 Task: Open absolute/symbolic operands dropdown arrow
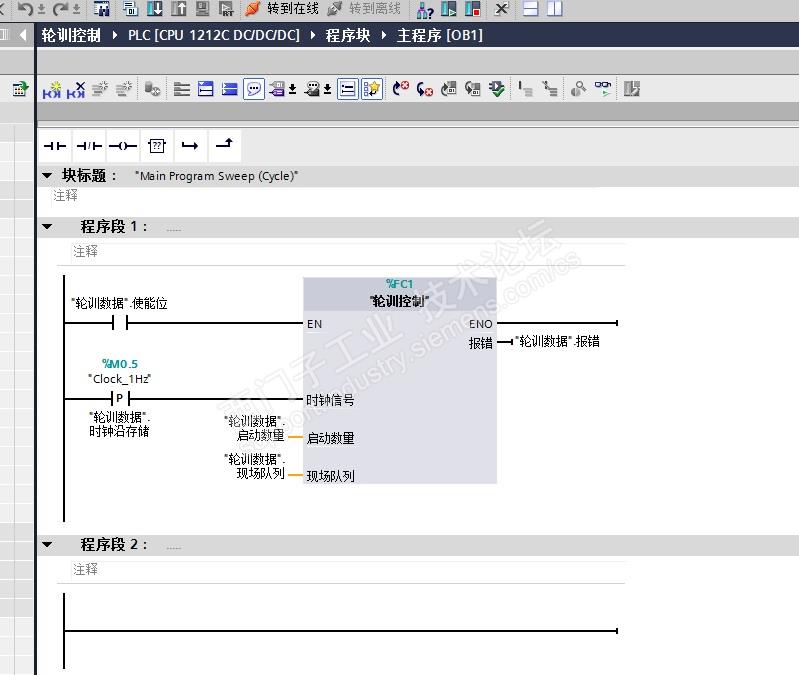(292, 90)
